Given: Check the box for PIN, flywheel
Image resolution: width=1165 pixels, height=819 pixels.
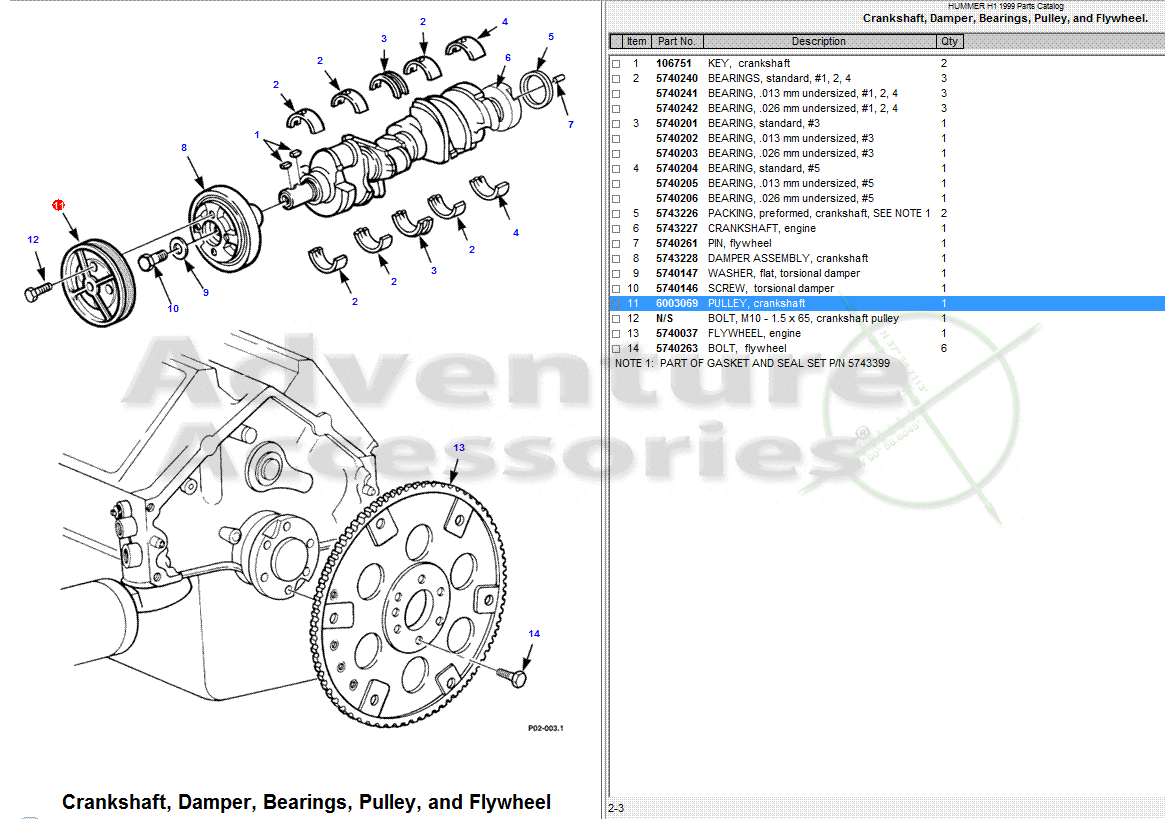Looking at the screenshot, I should 616,244.
